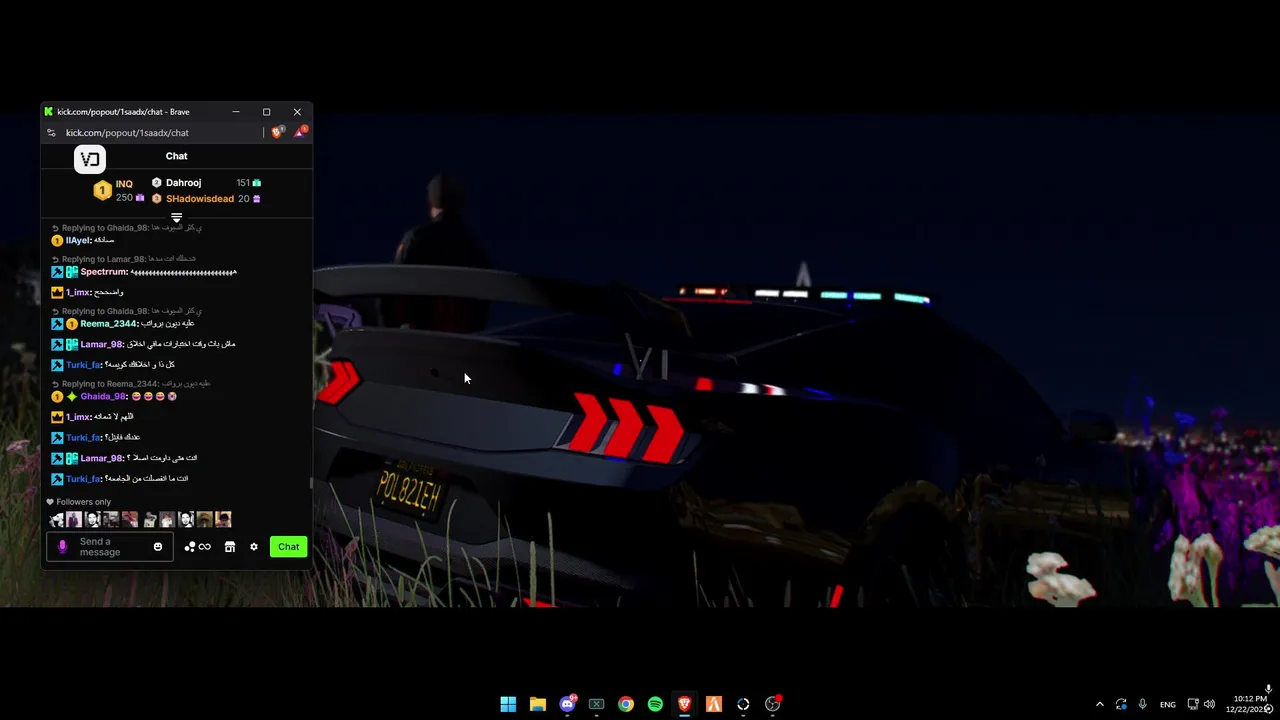
Task: Open Brave Shields lion icon
Action: pyautogui.click(x=277, y=132)
